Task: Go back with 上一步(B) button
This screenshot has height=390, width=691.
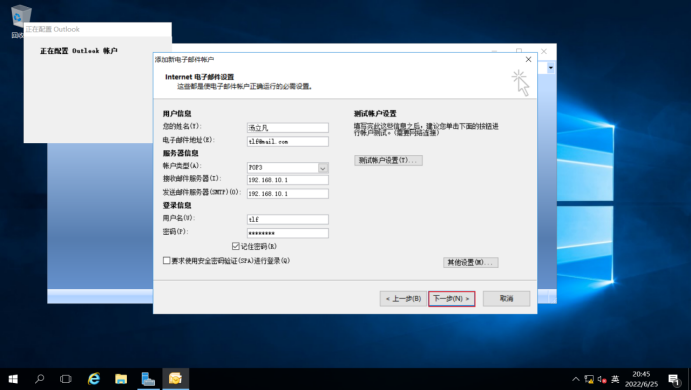Action: point(403,299)
